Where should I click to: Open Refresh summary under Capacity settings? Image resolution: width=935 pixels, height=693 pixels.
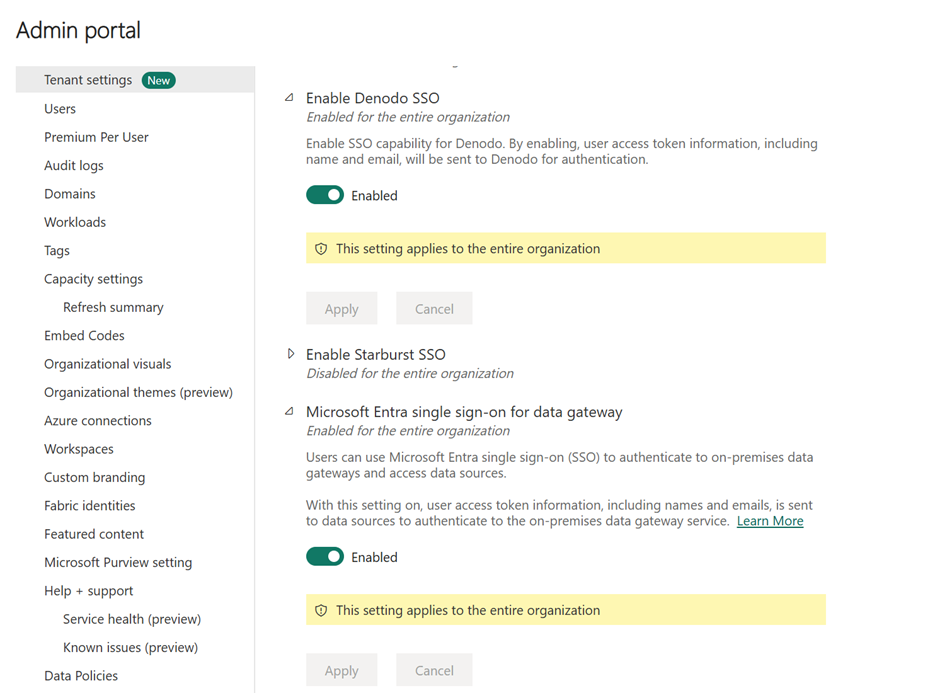tap(113, 307)
